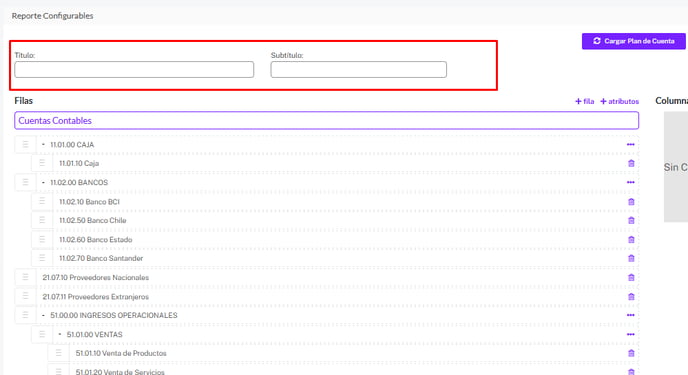Click drag handle of 51.00.00 INGRESOS OPERACIONALES
The height and width of the screenshot is (375, 688).
tap(25, 315)
